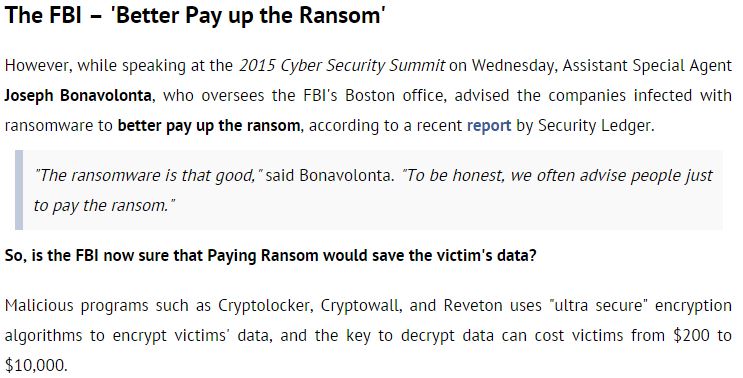Click the italic "2015 Cyber Security Summit" text
The height and width of the screenshot is (378, 743).
[x=342, y=66]
